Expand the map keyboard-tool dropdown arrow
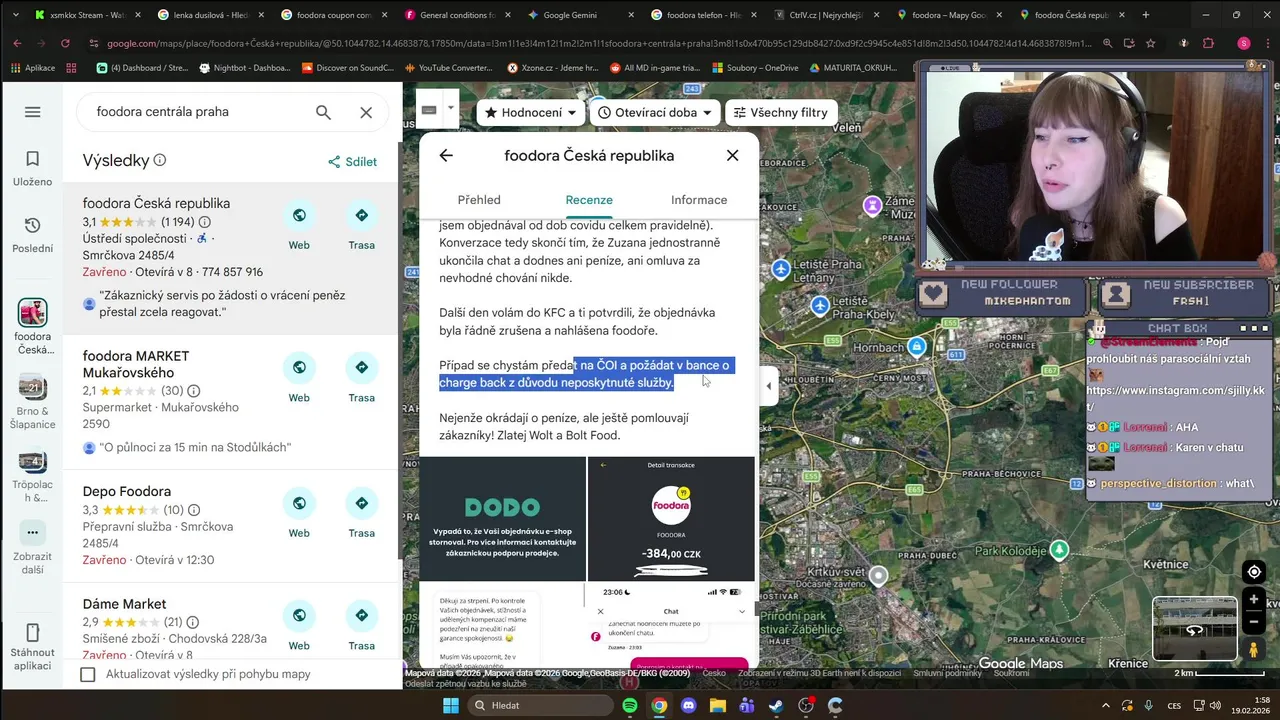The image size is (1280, 720). 451,108
